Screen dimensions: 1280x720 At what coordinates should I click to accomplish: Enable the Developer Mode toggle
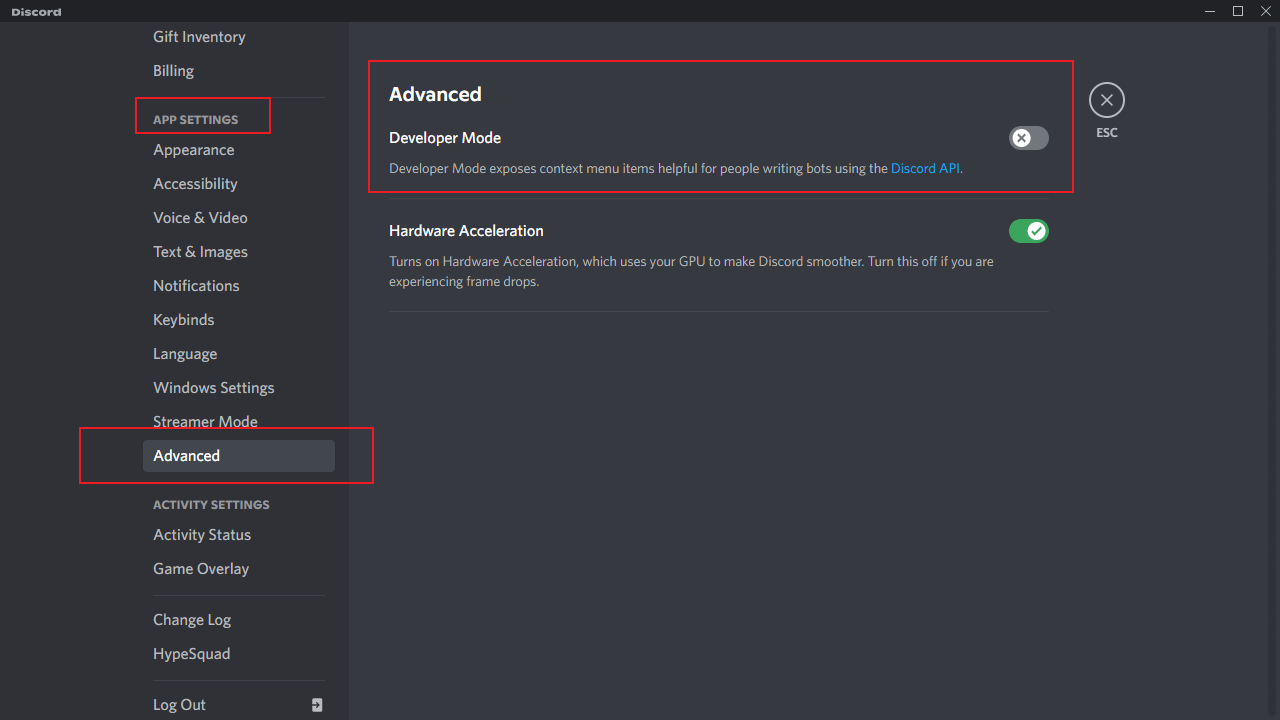click(1028, 138)
